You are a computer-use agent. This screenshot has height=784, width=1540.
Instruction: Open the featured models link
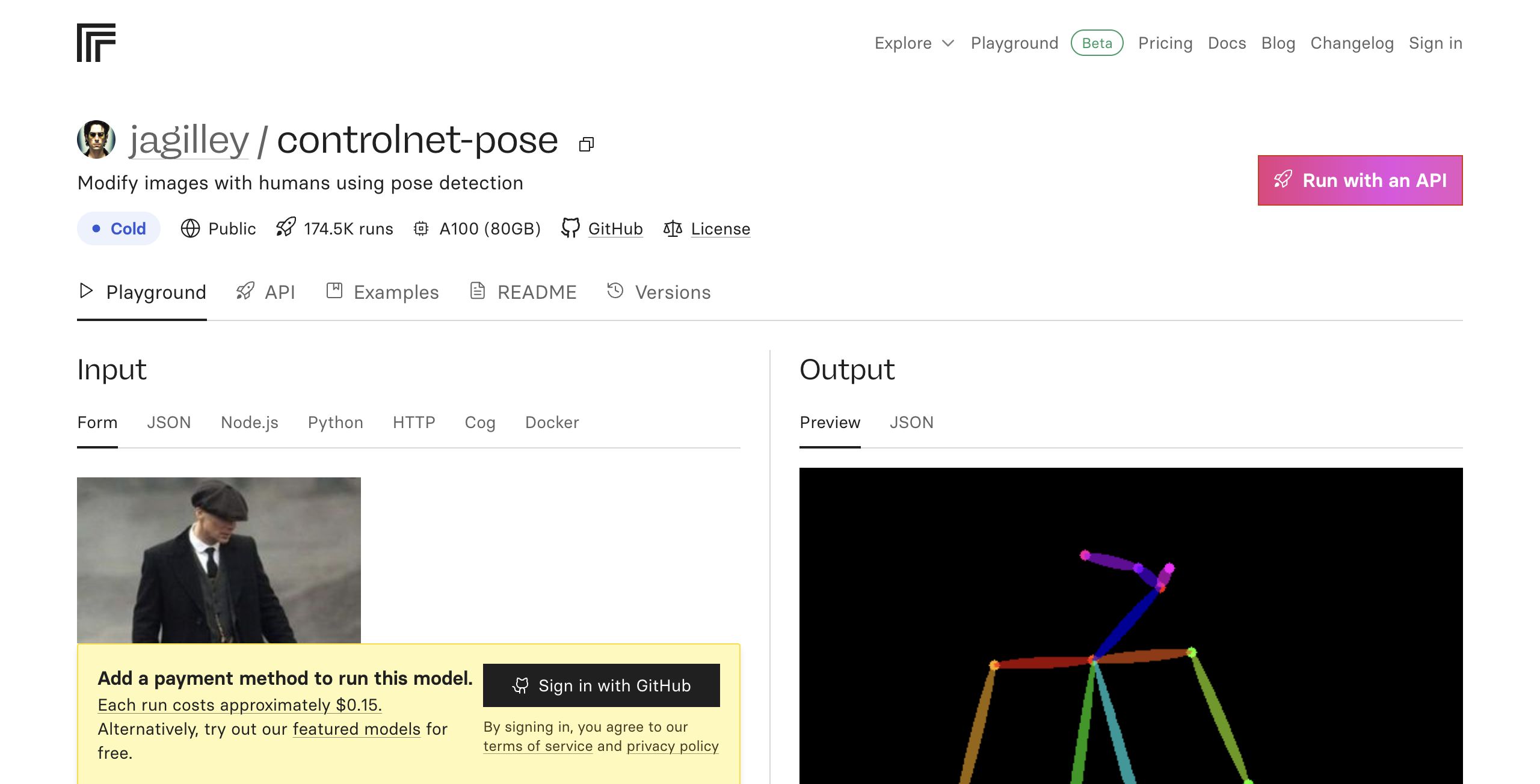pyautogui.click(x=357, y=729)
